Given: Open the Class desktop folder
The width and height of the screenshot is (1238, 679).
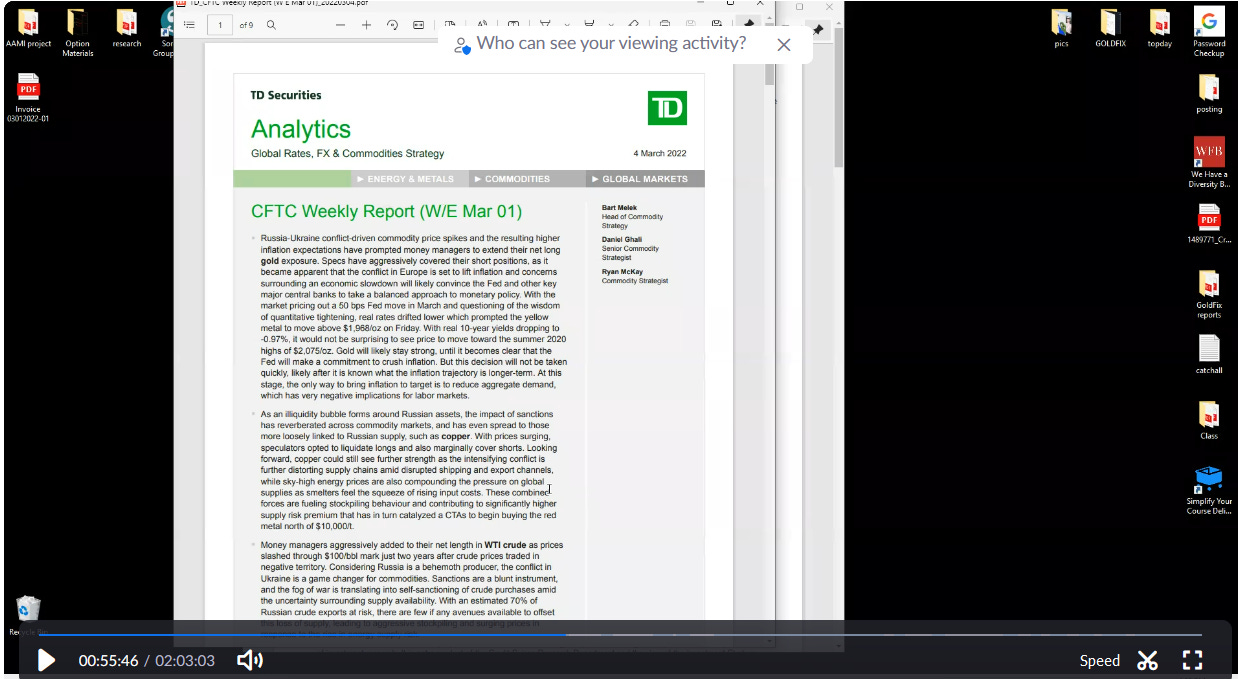Looking at the screenshot, I should click(x=1209, y=420).
